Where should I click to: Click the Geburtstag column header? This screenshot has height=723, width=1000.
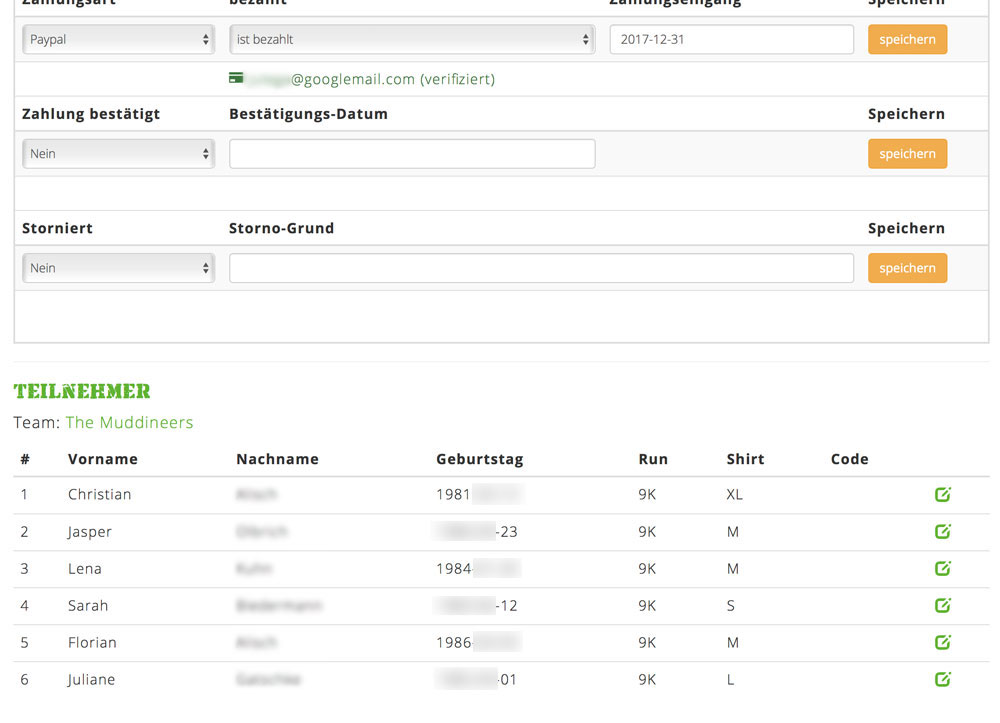tap(479, 459)
